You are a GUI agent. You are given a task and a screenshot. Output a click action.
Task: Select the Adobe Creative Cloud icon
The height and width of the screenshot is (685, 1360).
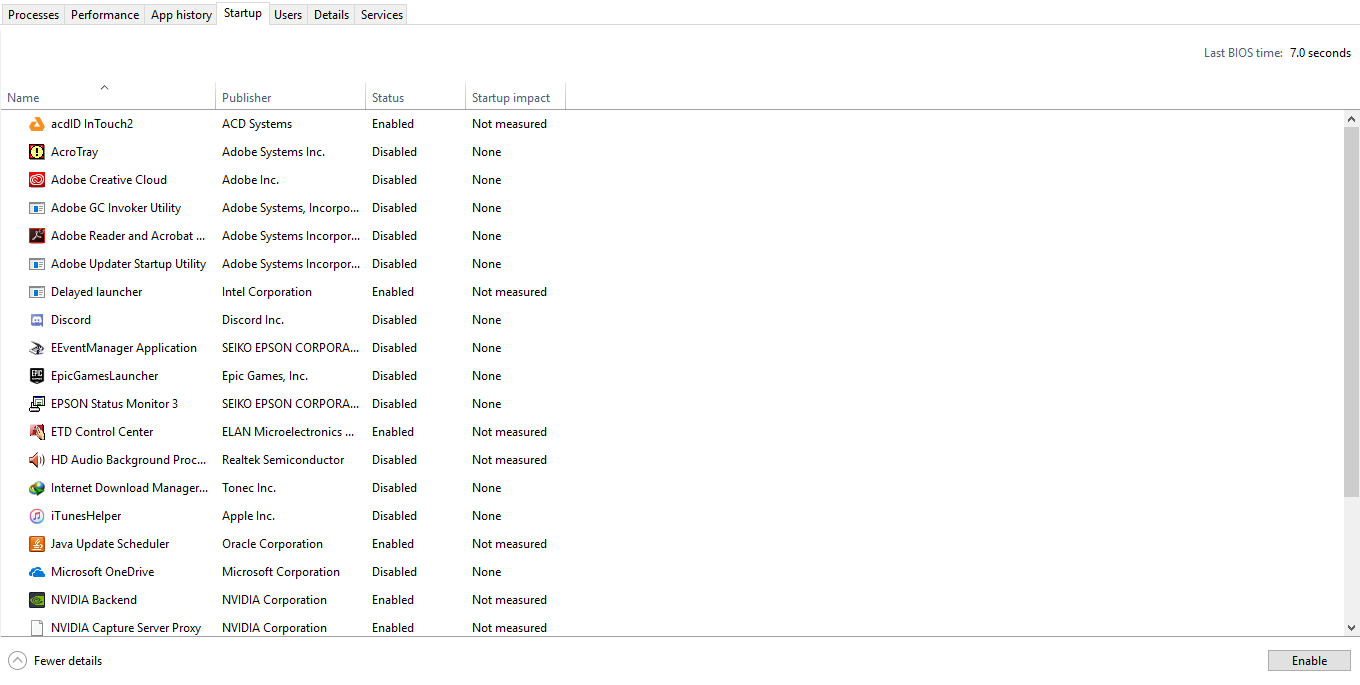37,180
